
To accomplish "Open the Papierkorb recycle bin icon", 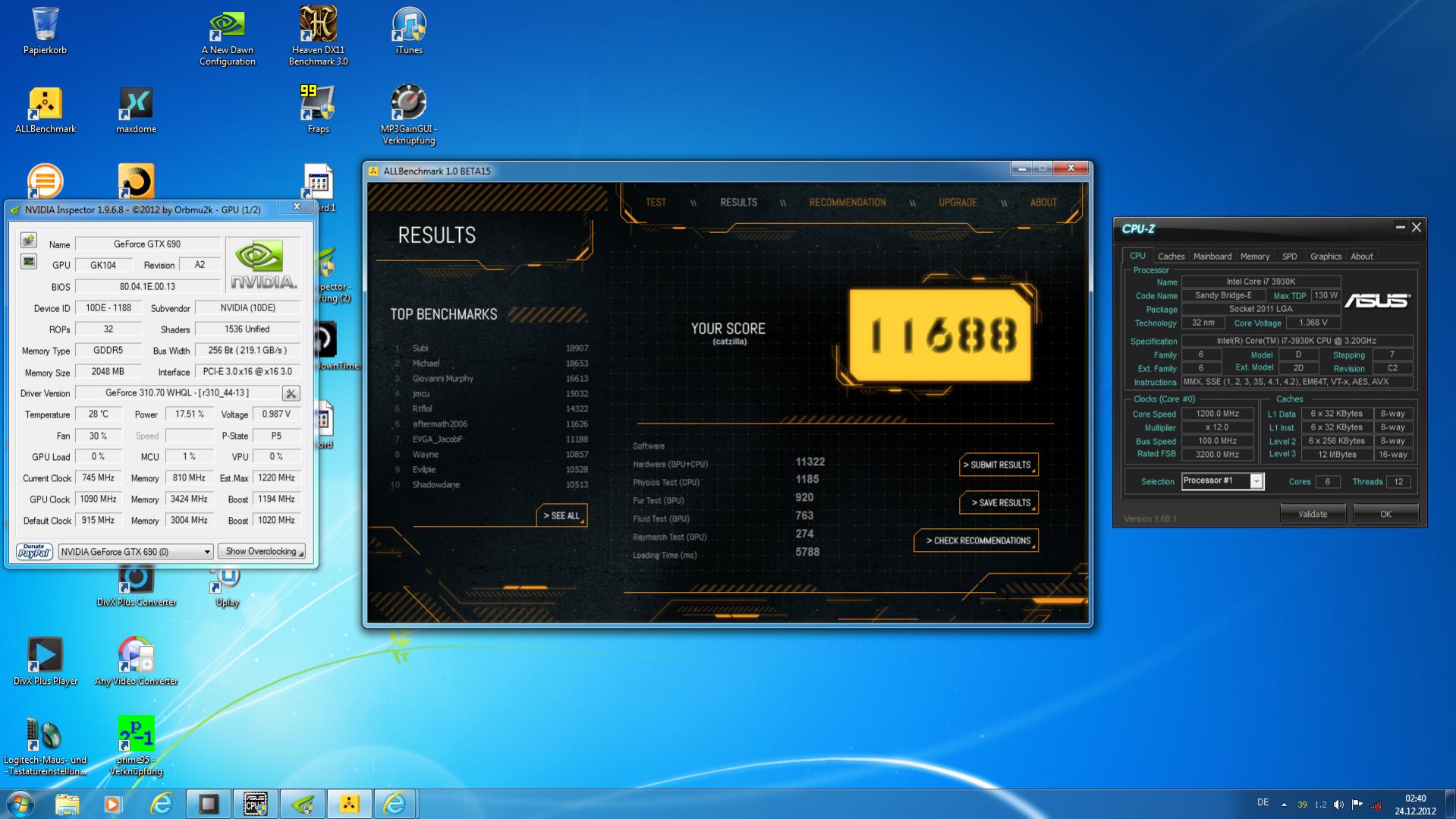I will click(45, 30).
